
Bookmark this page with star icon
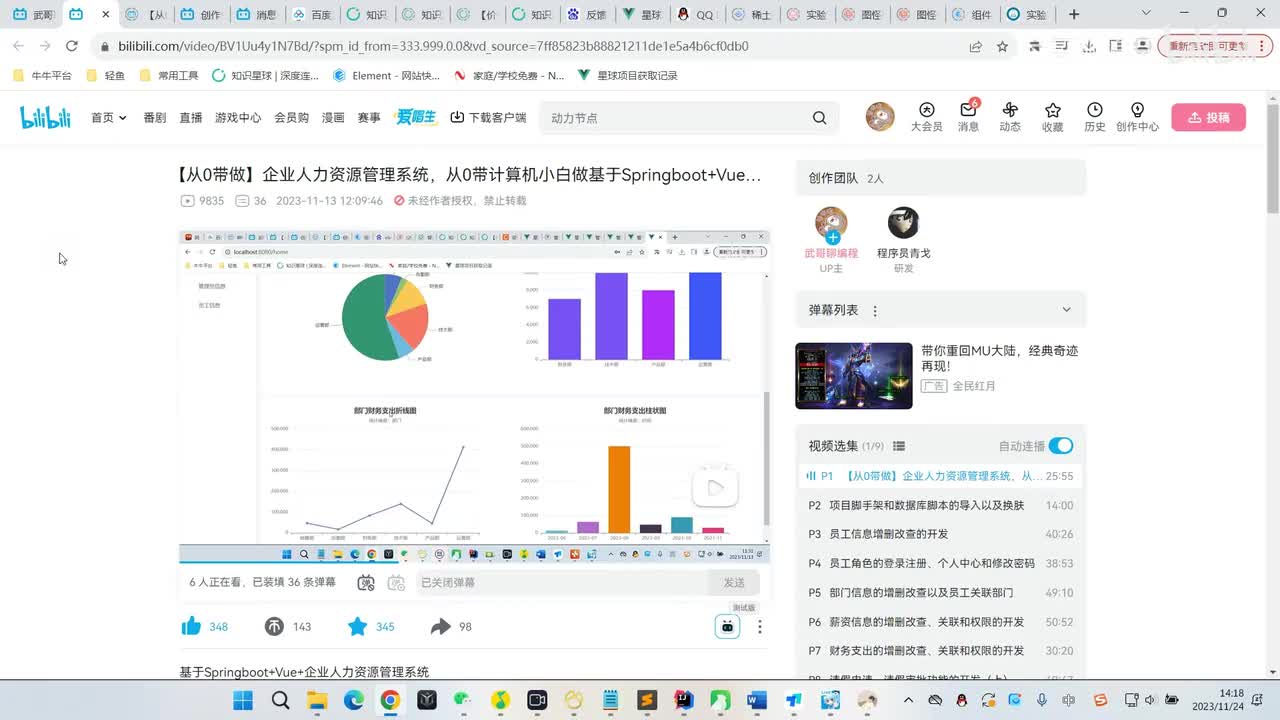(1002, 46)
